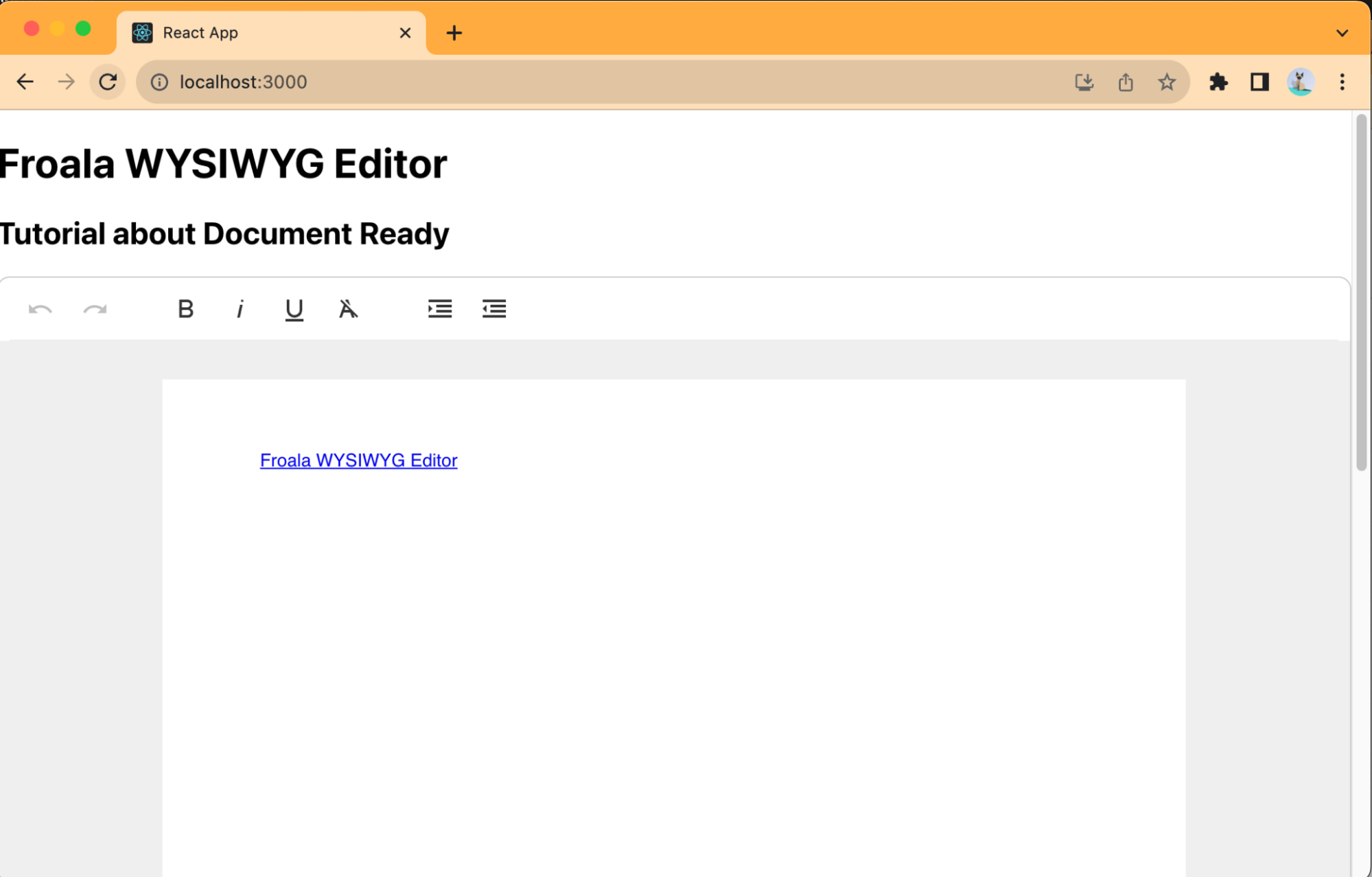
Task: Open the Froala WYSIWYG Editor hyperlink
Action: (x=358, y=460)
